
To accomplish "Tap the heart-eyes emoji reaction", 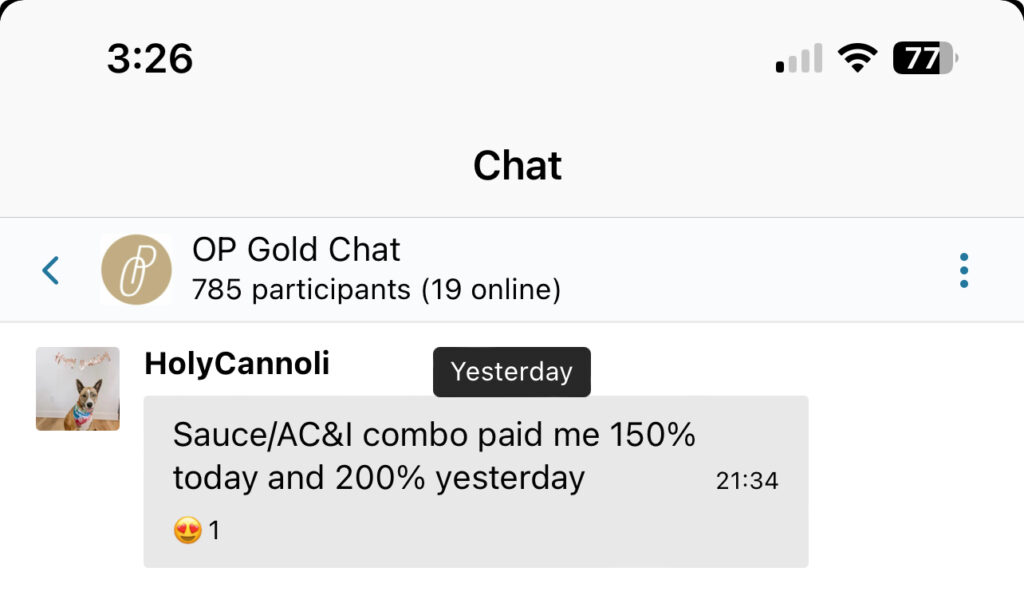I will pyautogui.click(x=187, y=530).
